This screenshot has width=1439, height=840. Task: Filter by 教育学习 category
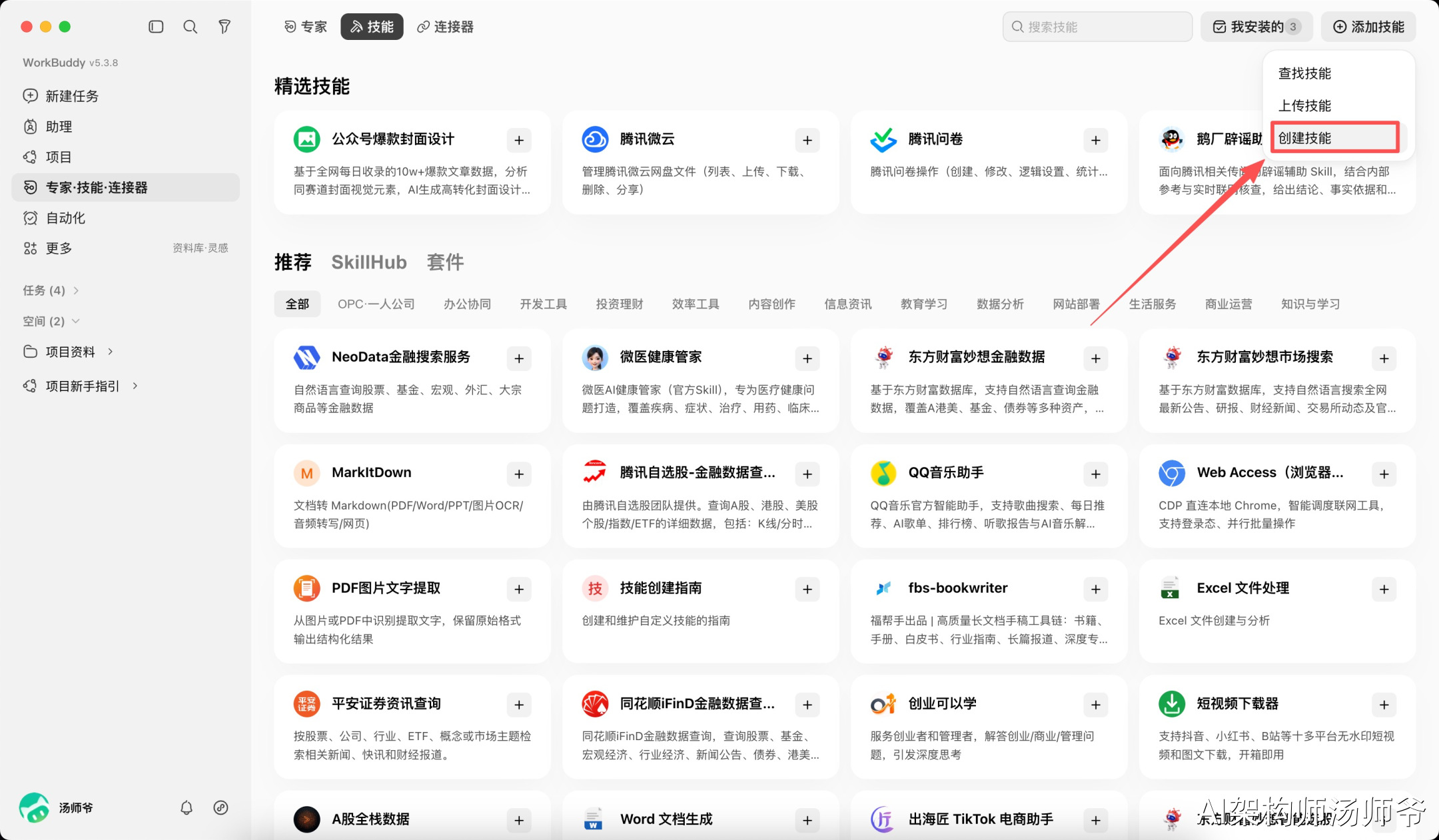pyautogui.click(x=924, y=304)
